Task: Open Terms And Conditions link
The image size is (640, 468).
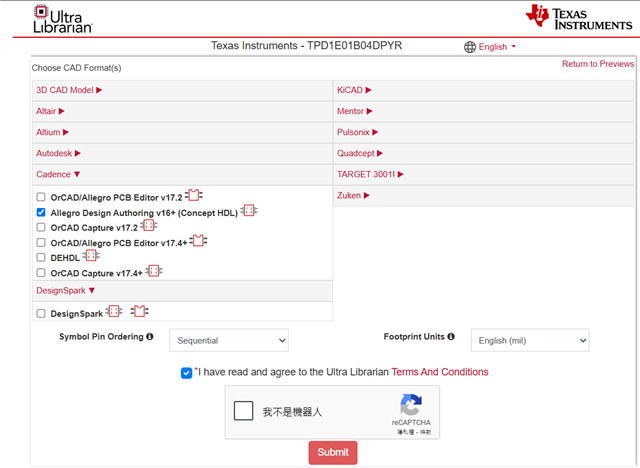Action: [440, 372]
